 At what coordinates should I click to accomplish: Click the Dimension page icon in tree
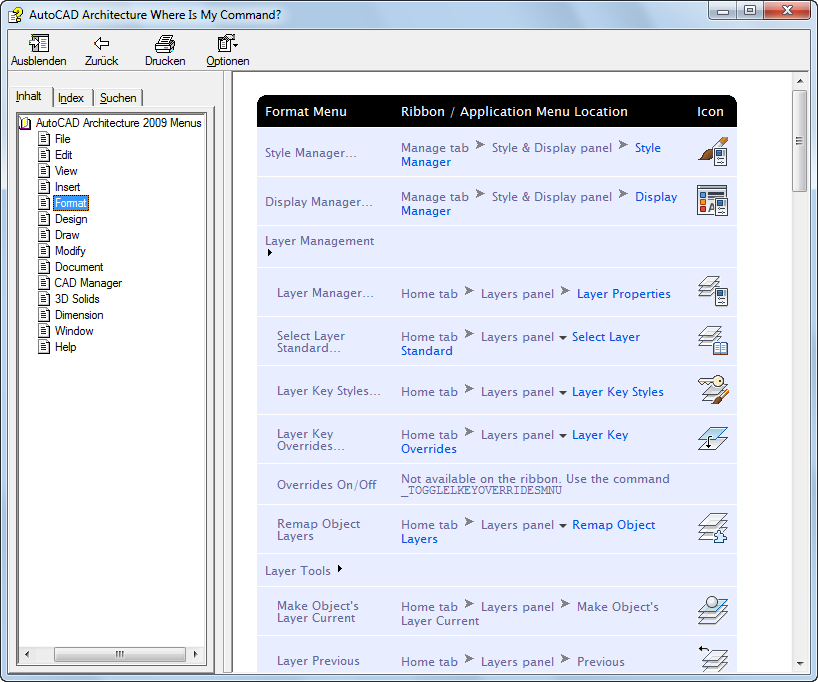tap(44, 315)
